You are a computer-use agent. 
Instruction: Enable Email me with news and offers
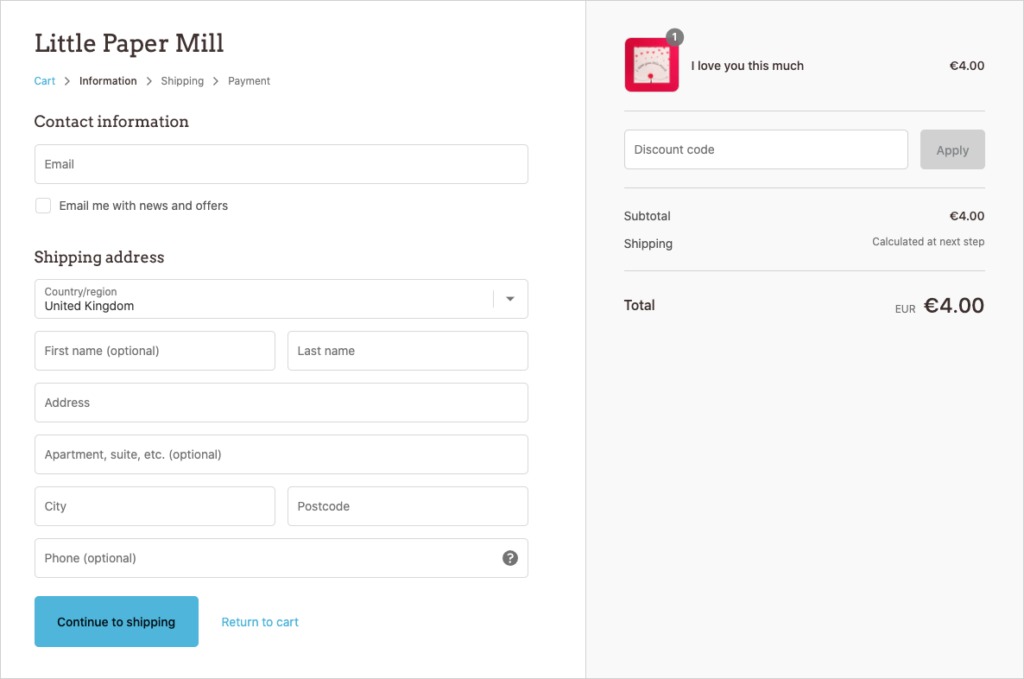pyautogui.click(x=43, y=206)
